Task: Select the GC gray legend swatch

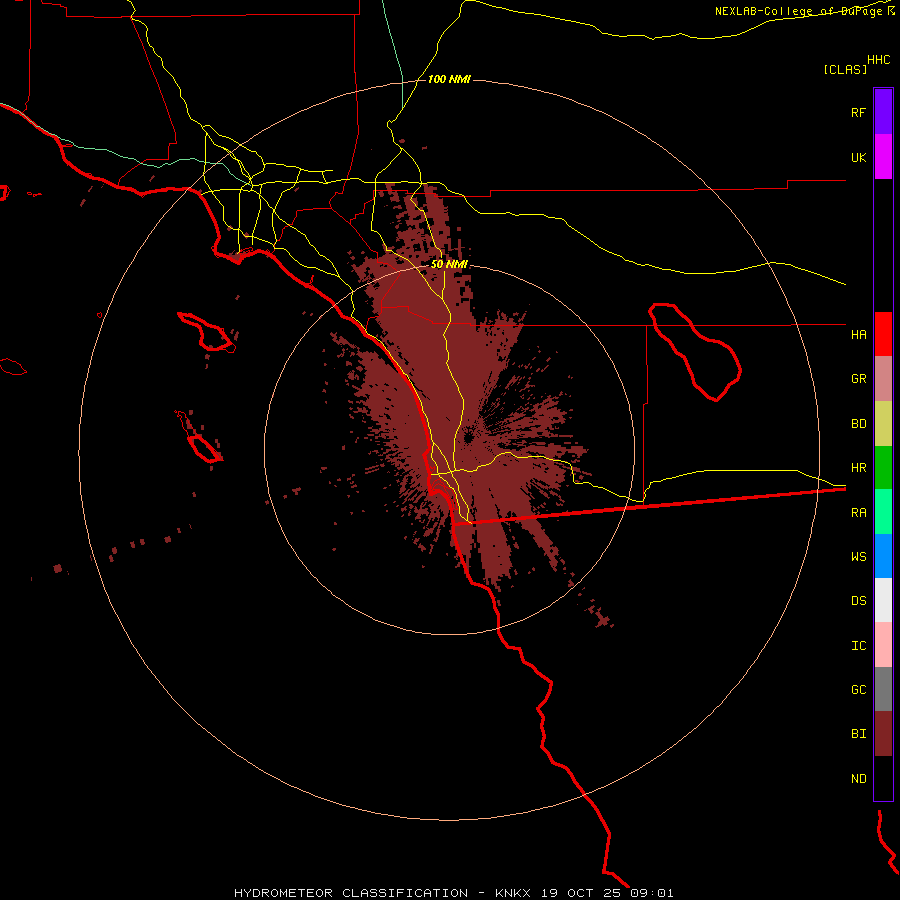Action: [x=883, y=689]
